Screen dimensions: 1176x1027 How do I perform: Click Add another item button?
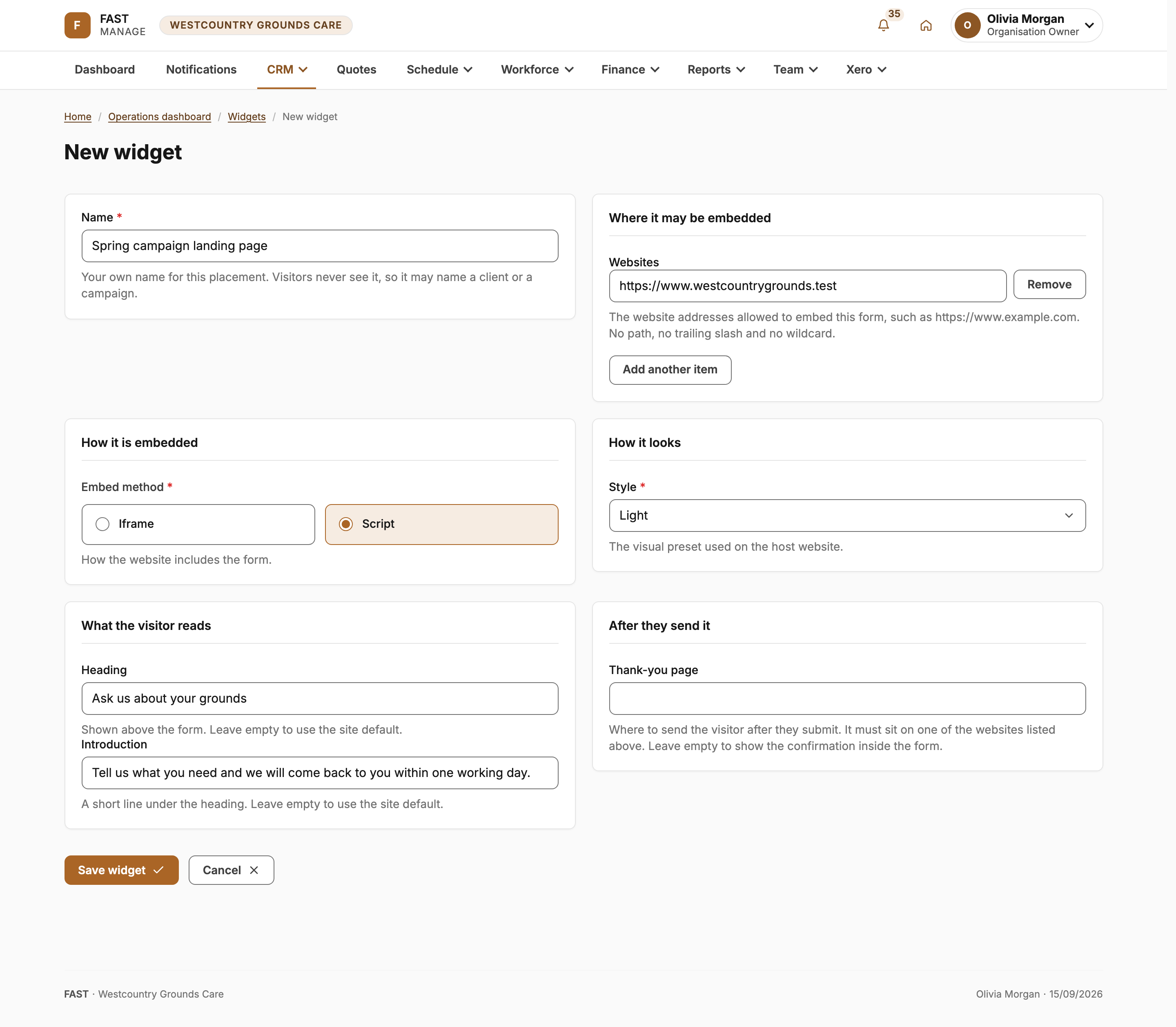point(670,370)
